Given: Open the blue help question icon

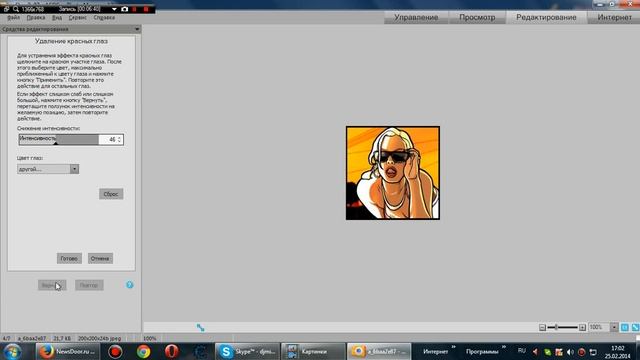Looking at the screenshot, I should pos(130,285).
